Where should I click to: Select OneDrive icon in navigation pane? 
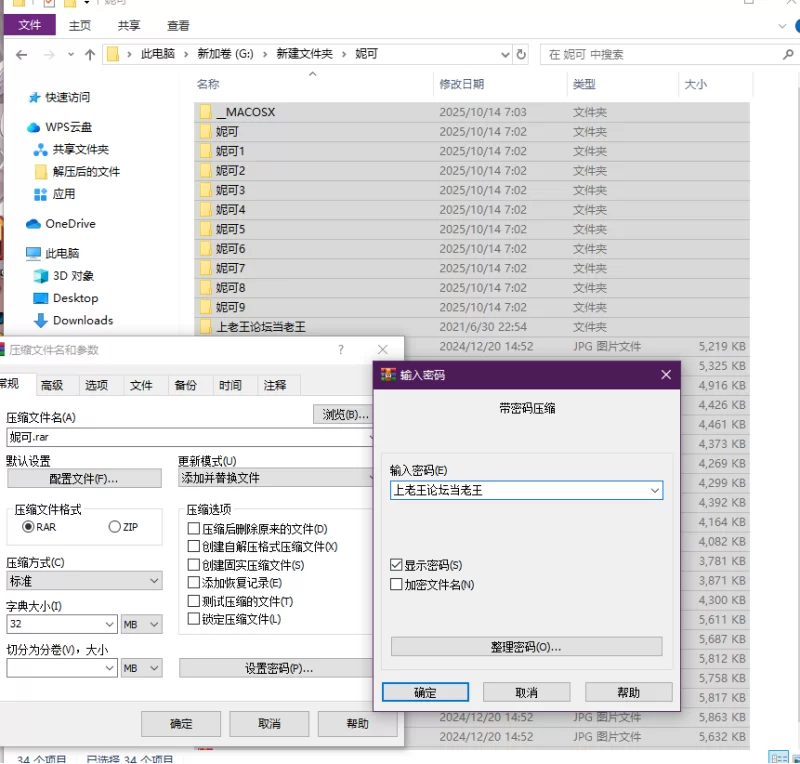point(34,224)
